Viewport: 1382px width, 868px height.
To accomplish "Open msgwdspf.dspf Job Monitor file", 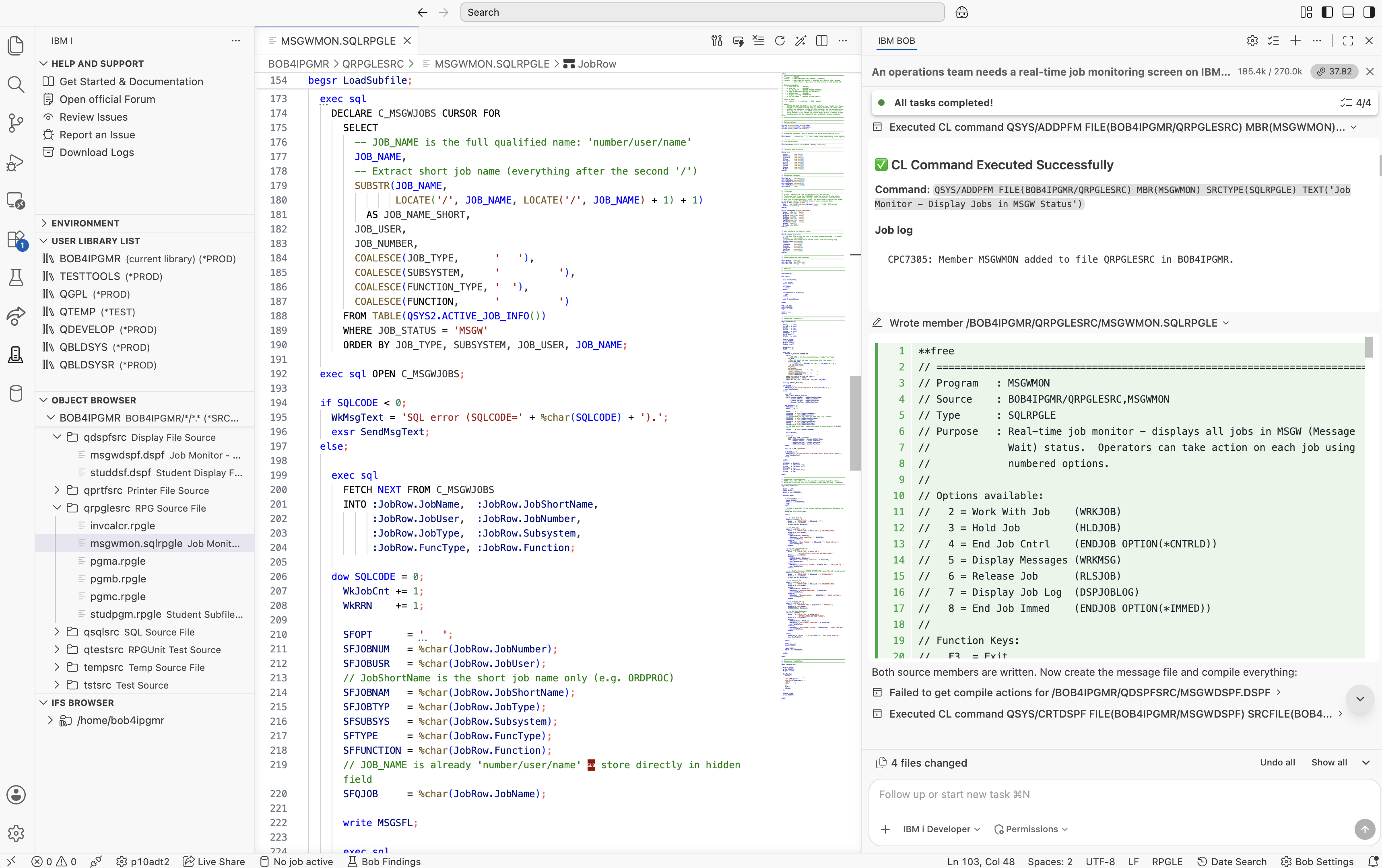I will coord(165,455).
